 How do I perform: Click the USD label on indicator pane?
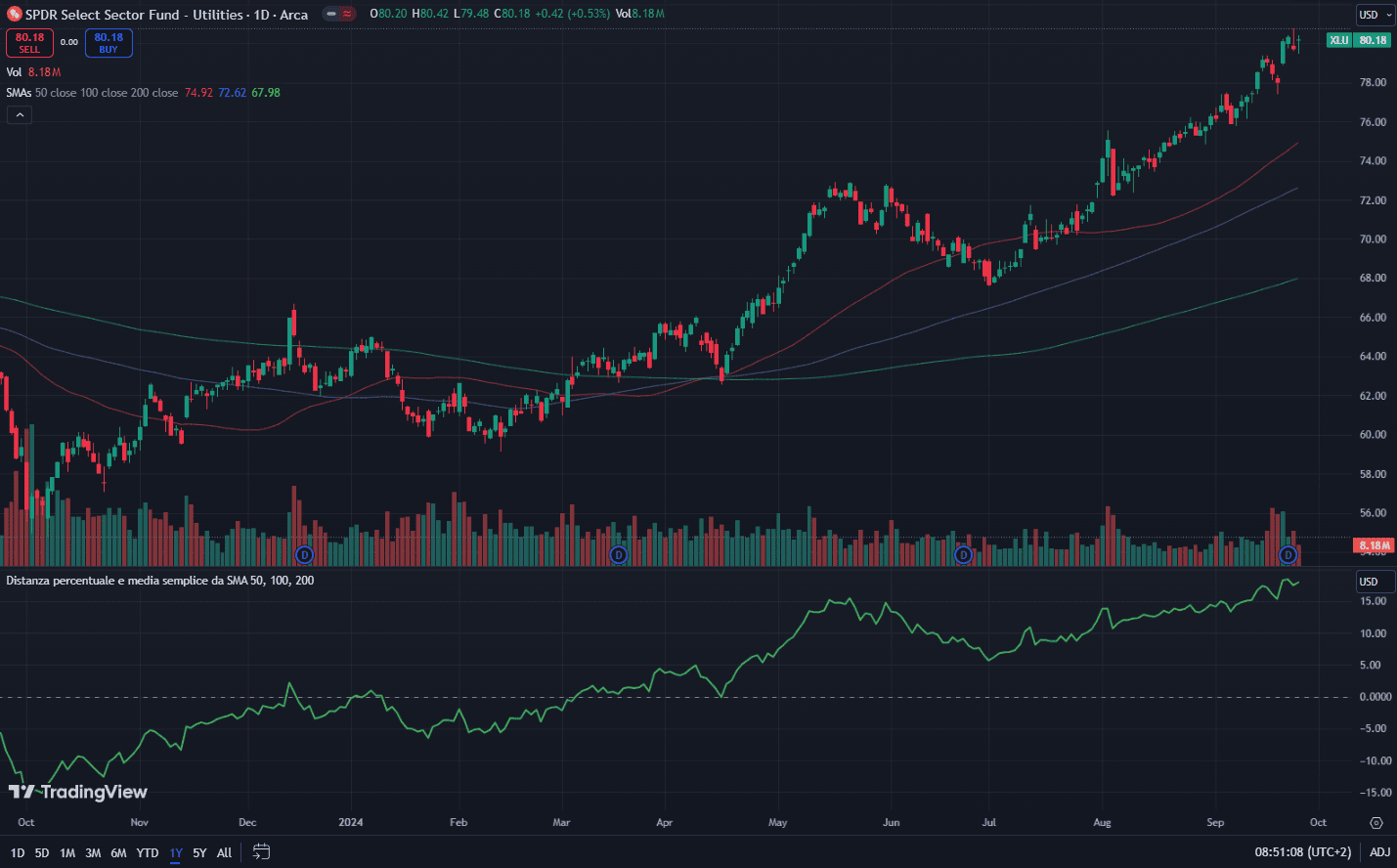point(1374,582)
